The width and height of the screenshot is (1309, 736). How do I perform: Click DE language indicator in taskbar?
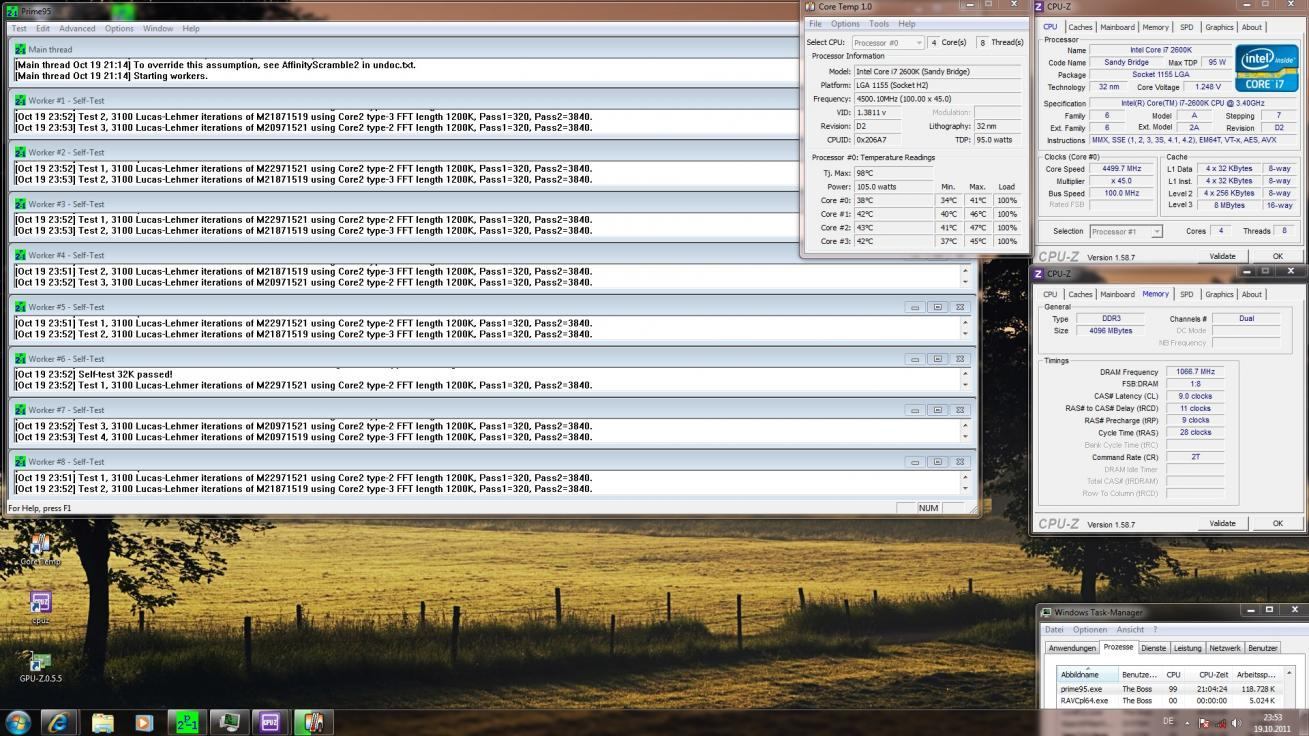pos(1168,722)
